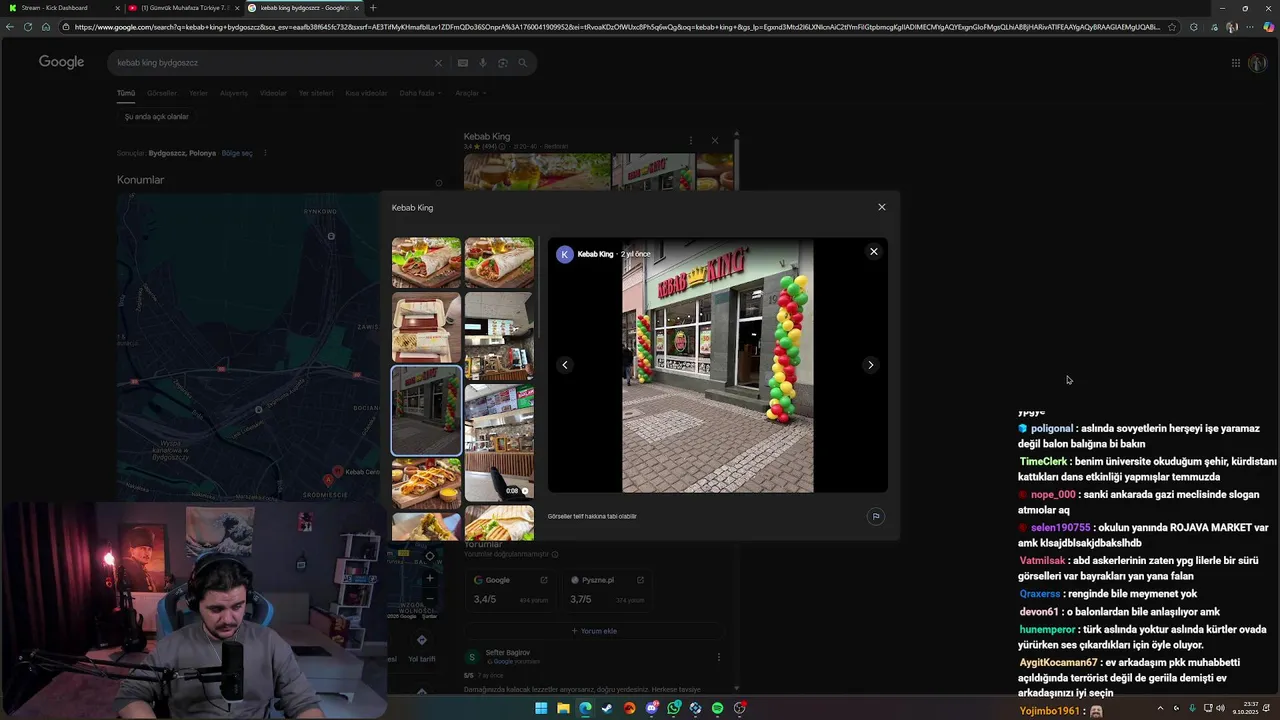Screen dimensions: 1280x720
Task: Open the first kebab wrap thumbnail
Action: pos(426,262)
